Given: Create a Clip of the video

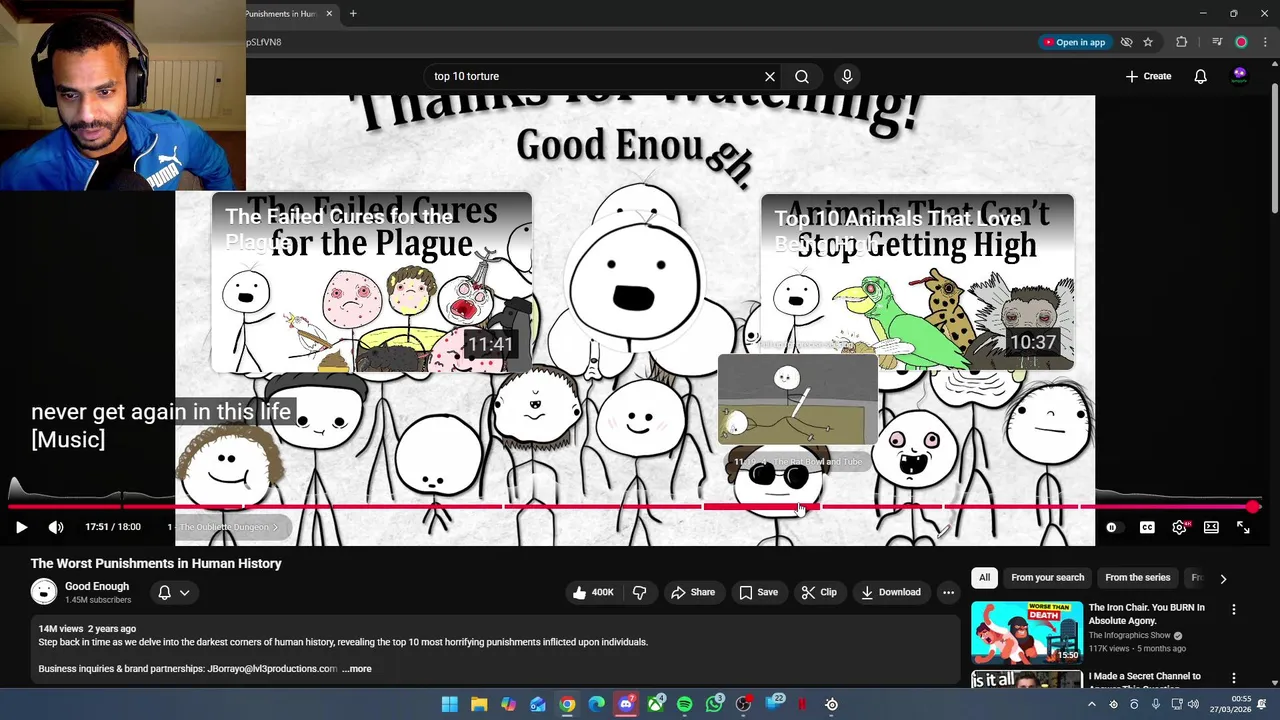Looking at the screenshot, I should 819,592.
